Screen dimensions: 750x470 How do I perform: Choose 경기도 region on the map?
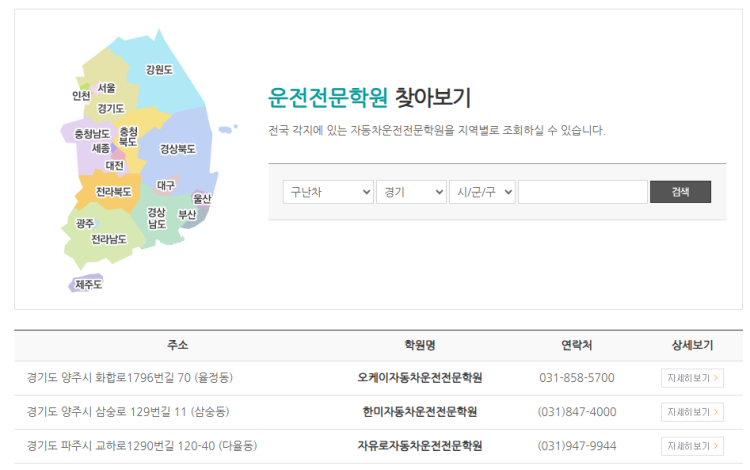[x=110, y=109]
